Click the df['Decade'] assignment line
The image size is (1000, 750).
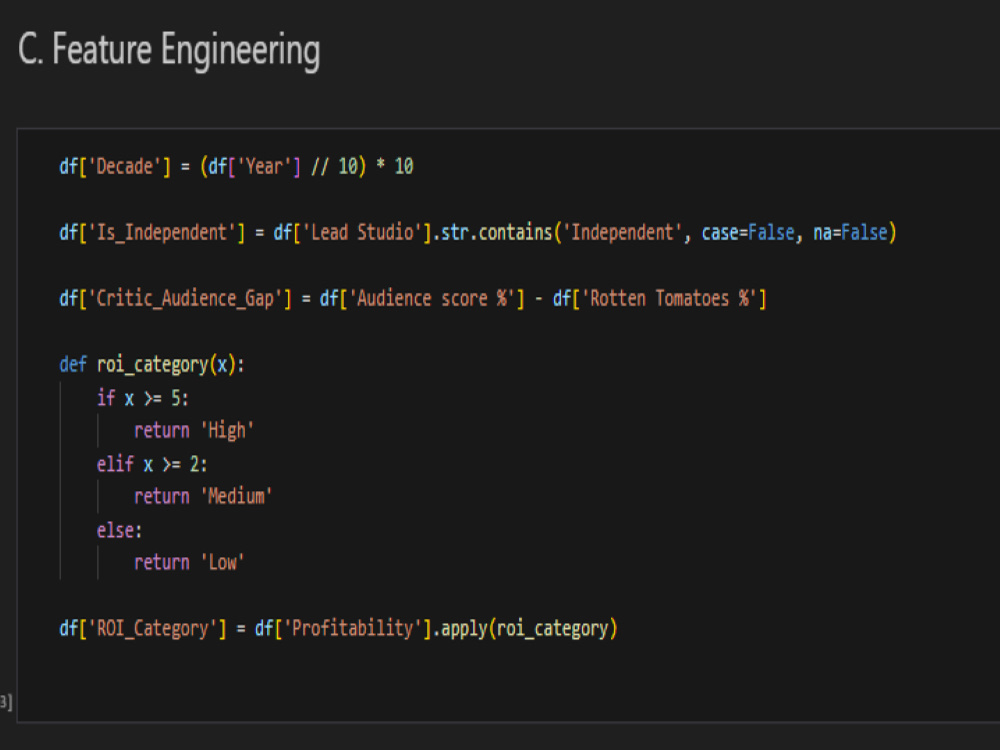pos(236,167)
